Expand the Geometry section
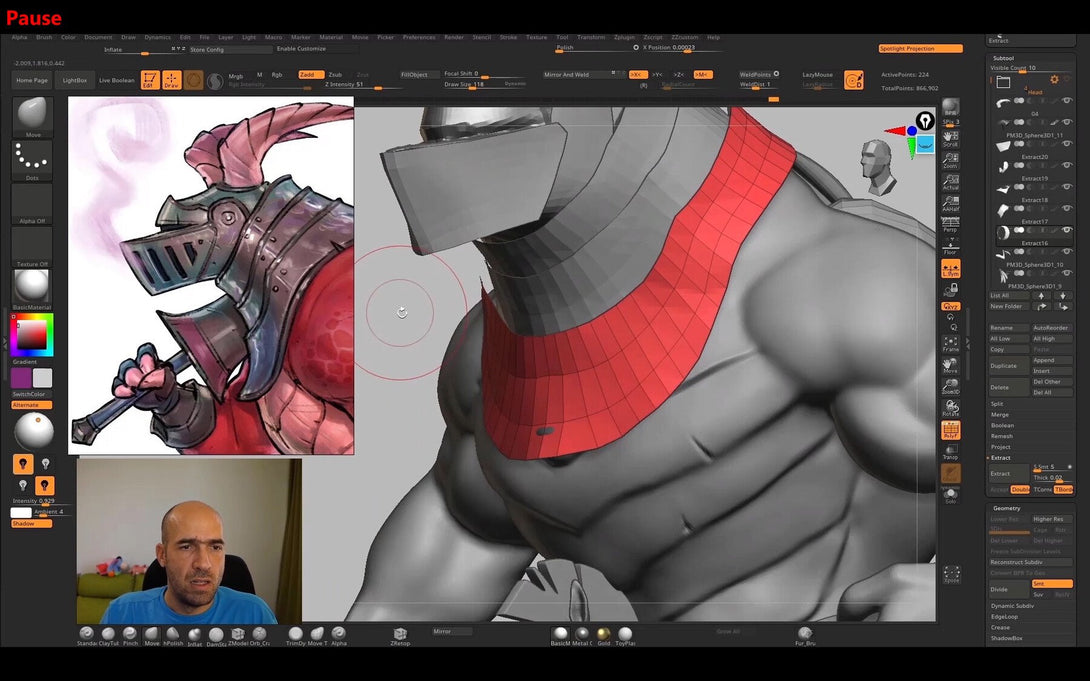 tap(1007, 509)
